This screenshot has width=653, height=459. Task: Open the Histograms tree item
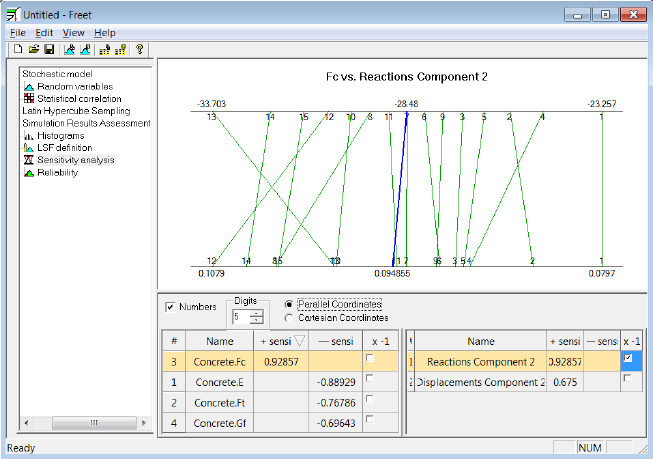coord(61,136)
